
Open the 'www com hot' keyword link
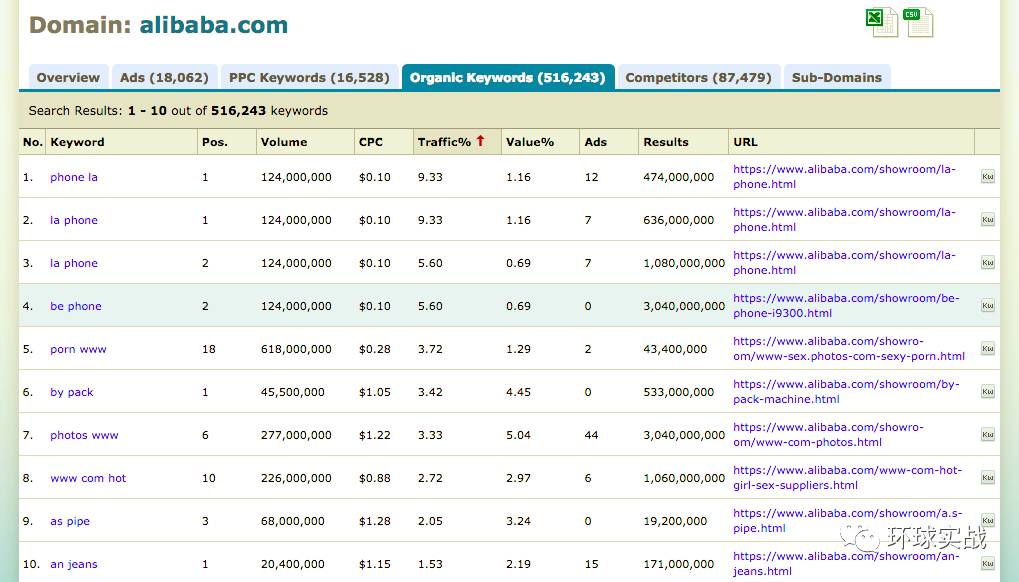88,477
